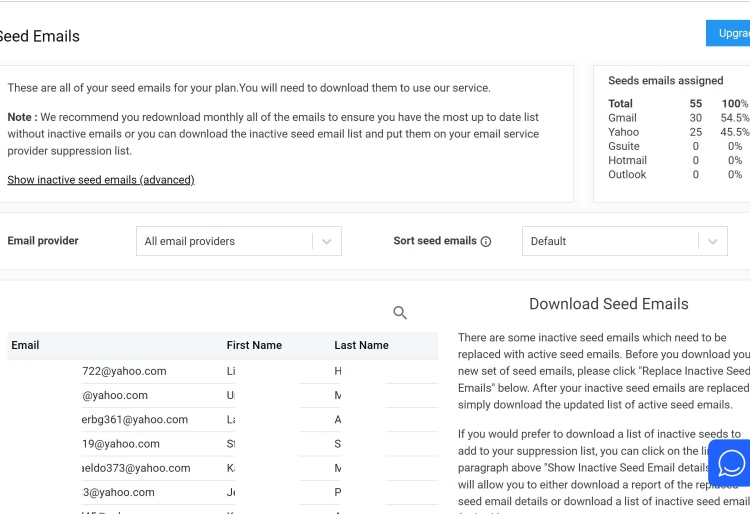Click the 19@yahoo.com email entry

121,444
